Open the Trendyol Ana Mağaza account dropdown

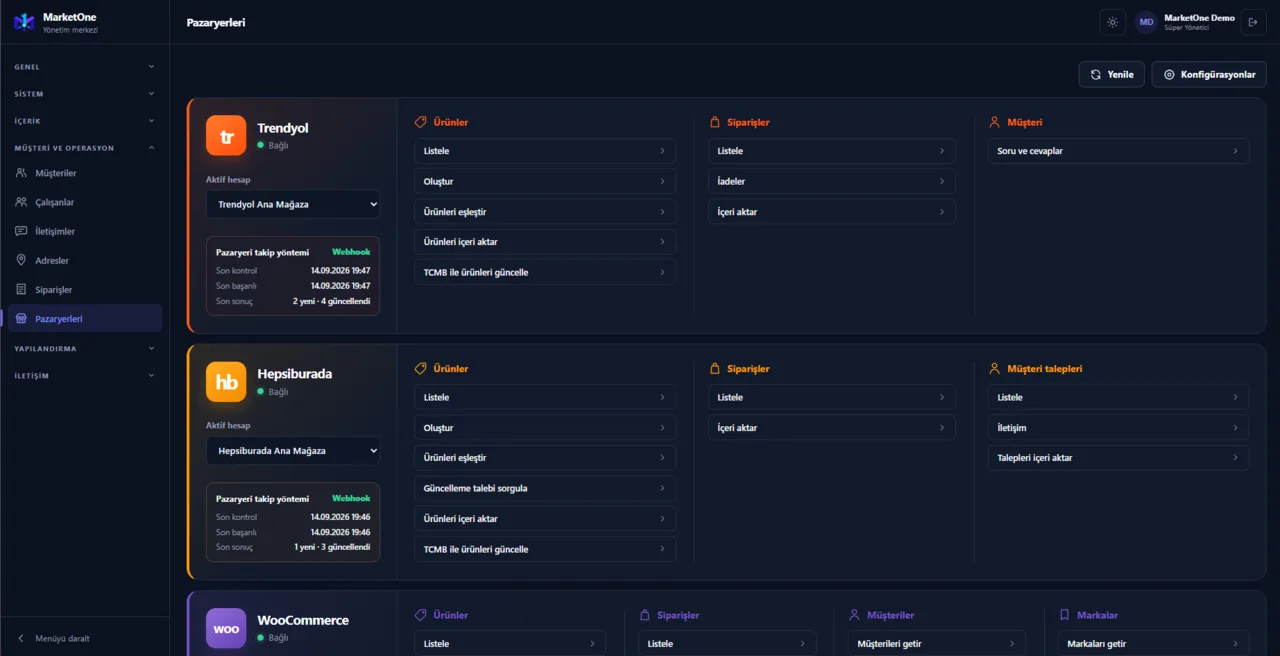pos(293,204)
